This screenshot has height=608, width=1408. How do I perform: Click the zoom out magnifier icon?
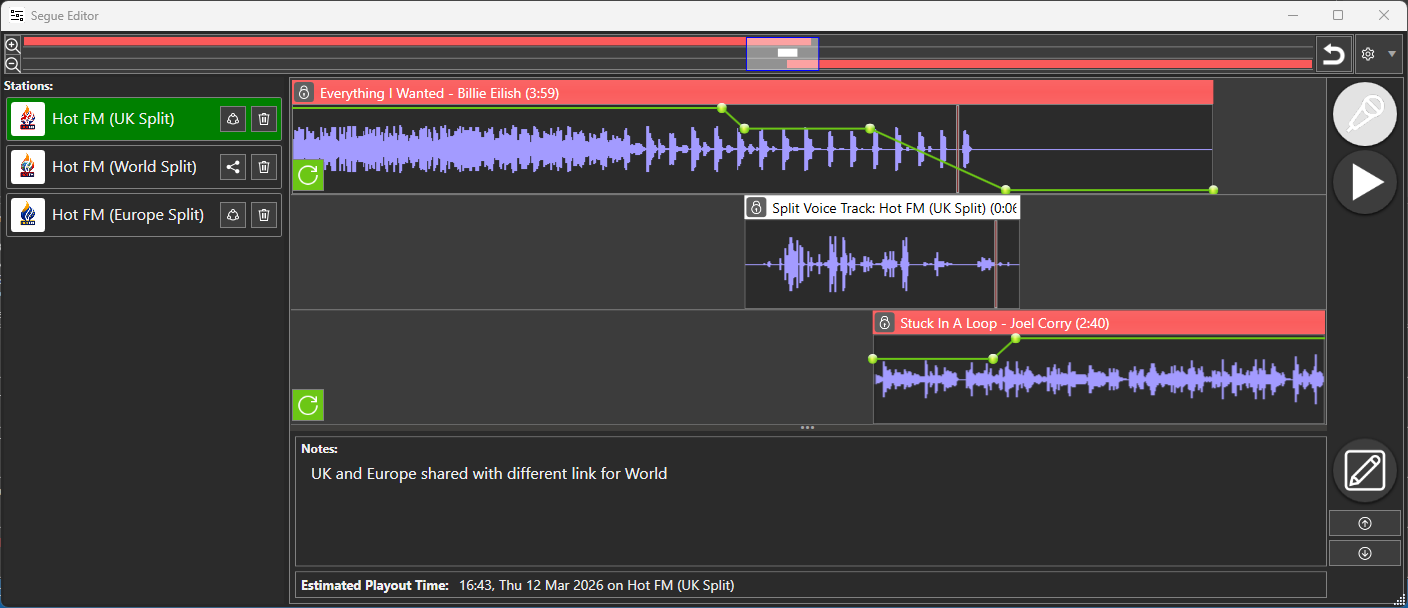tap(12, 64)
